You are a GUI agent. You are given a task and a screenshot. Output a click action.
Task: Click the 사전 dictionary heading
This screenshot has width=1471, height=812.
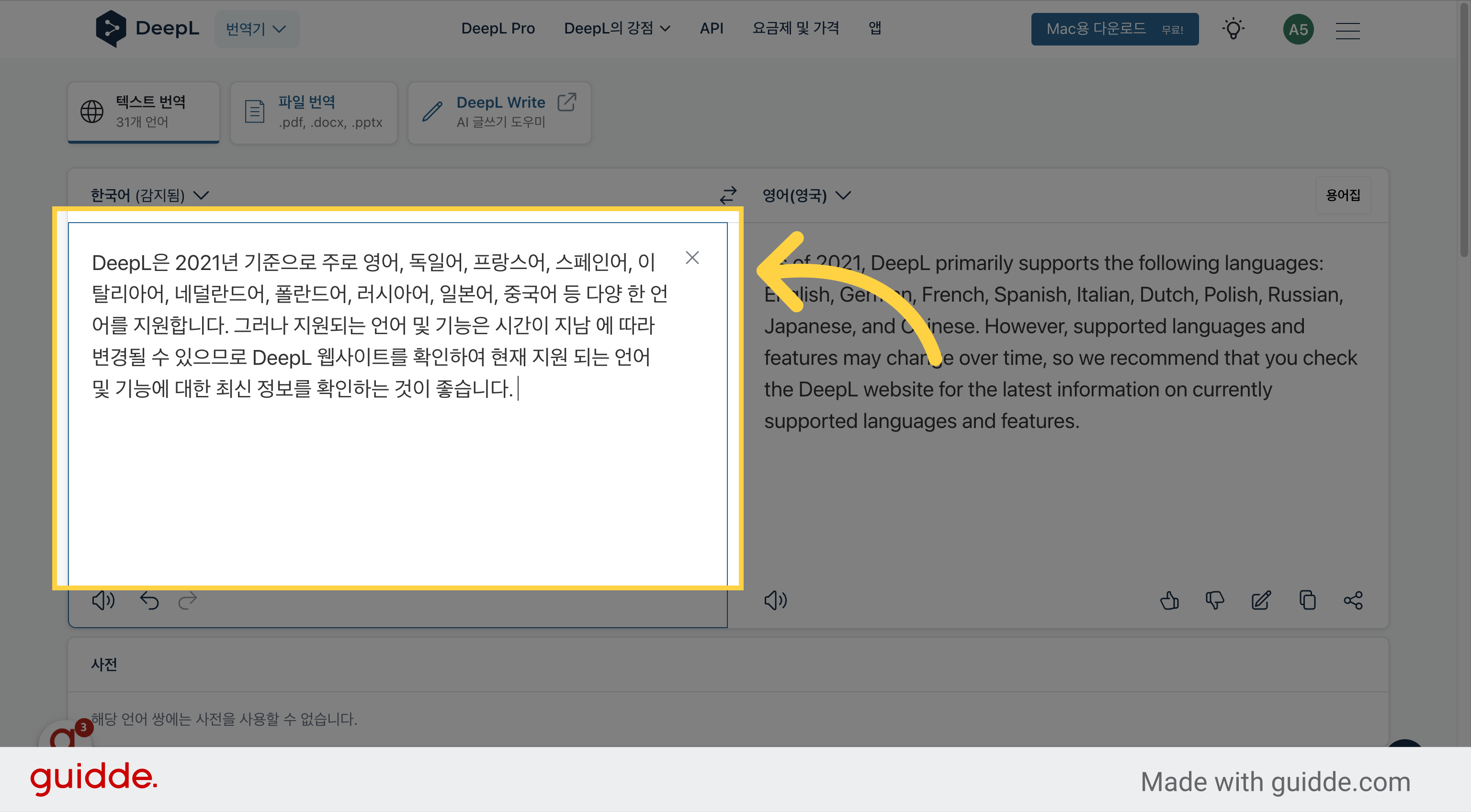tap(104, 665)
